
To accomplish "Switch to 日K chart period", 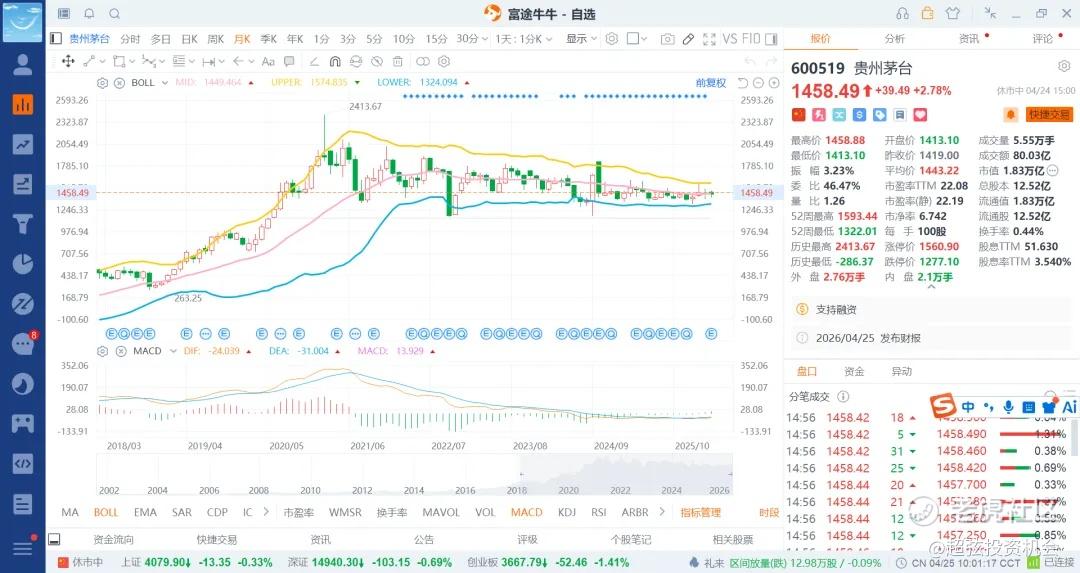I will [x=189, y=39].
